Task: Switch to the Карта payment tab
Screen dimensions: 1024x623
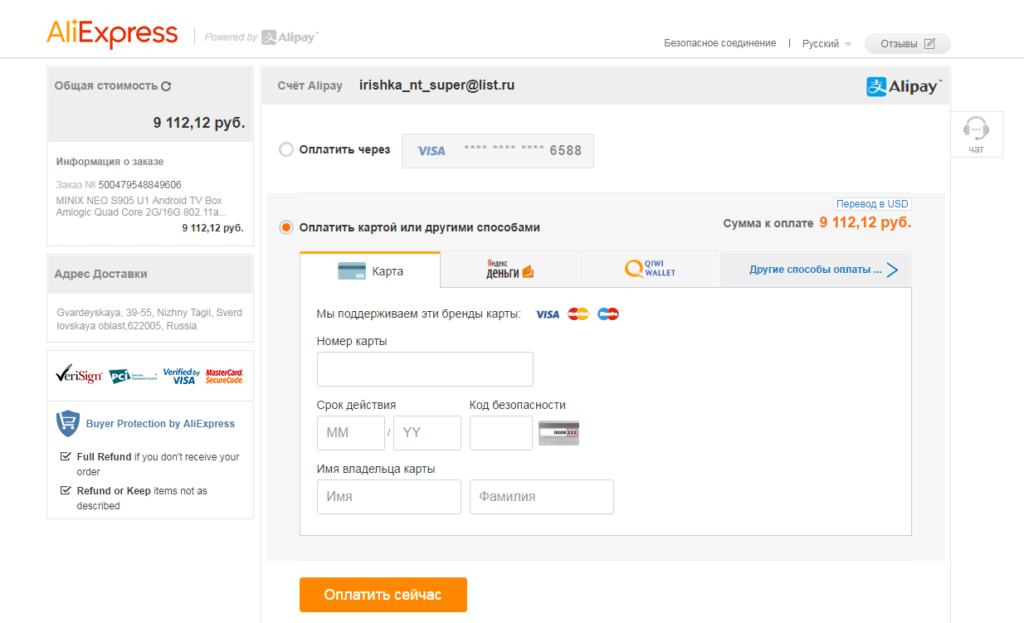Action: tap(370, 271)
